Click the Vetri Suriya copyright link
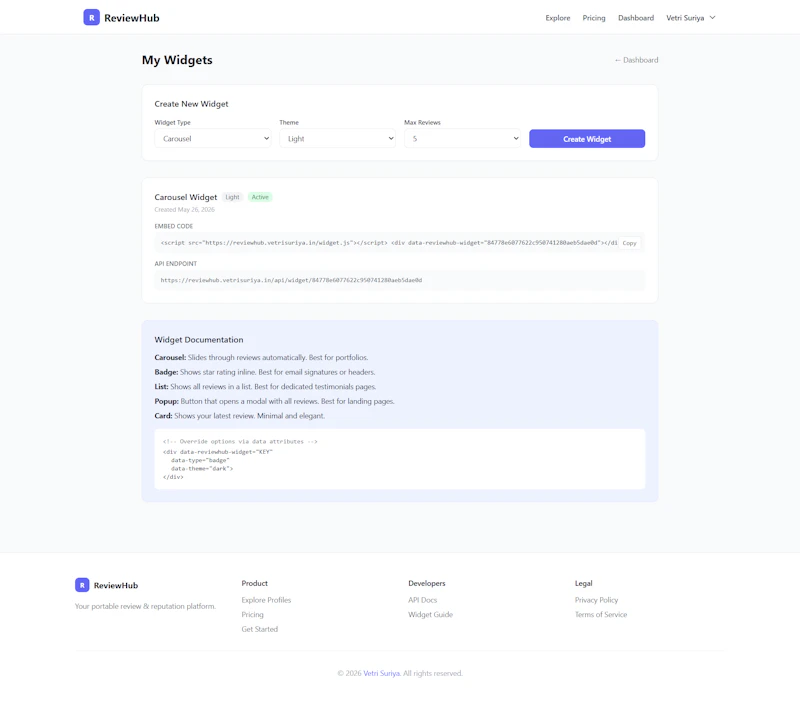800x703 pixels. 382,673
